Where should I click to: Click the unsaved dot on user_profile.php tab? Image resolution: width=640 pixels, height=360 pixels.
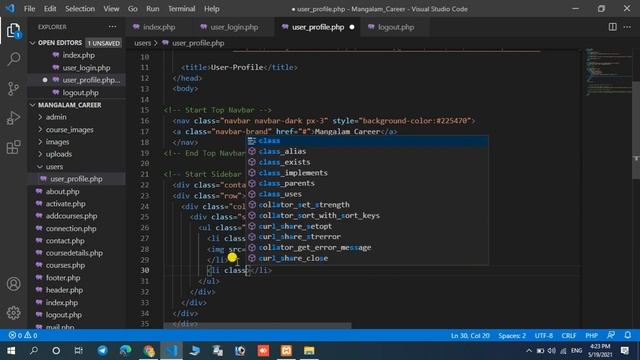pyautogui.click(x=352, y=27)
